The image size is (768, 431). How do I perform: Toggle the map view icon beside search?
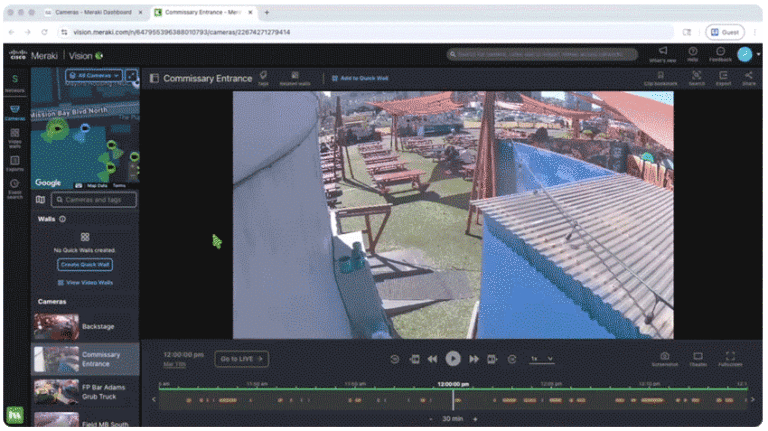(x=41, y=199)
